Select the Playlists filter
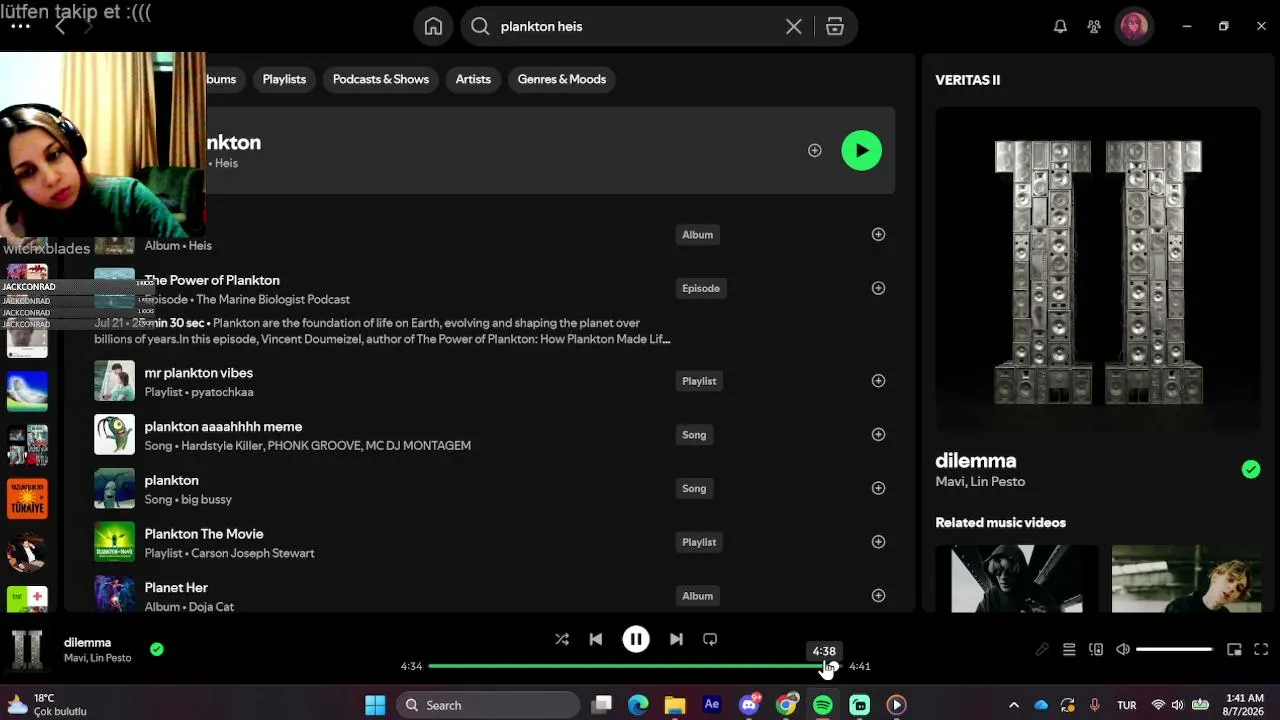Image resolution: width=1280 pixels, height=720 pixels. click(284, 79)
